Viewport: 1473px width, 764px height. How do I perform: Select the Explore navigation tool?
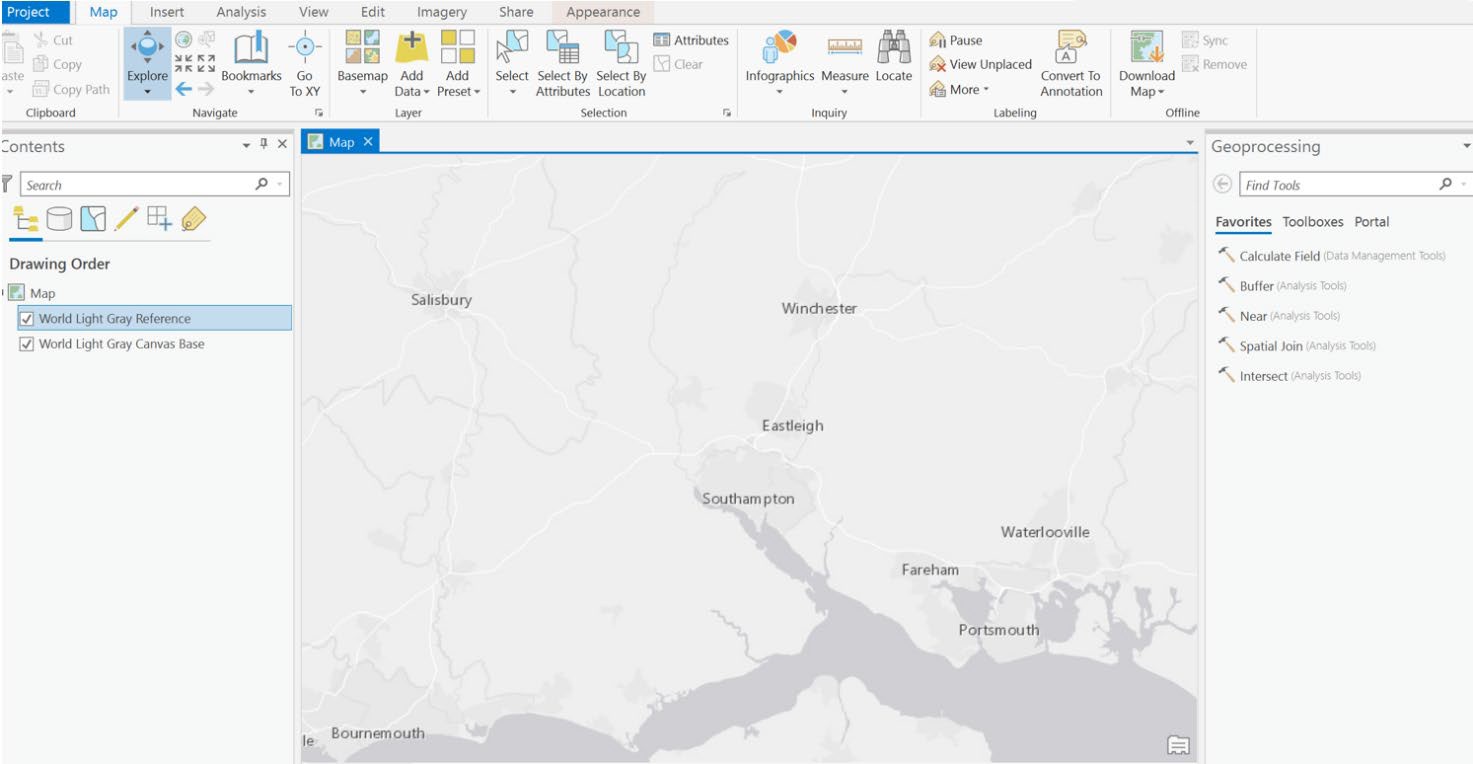(x=145, y=60)
